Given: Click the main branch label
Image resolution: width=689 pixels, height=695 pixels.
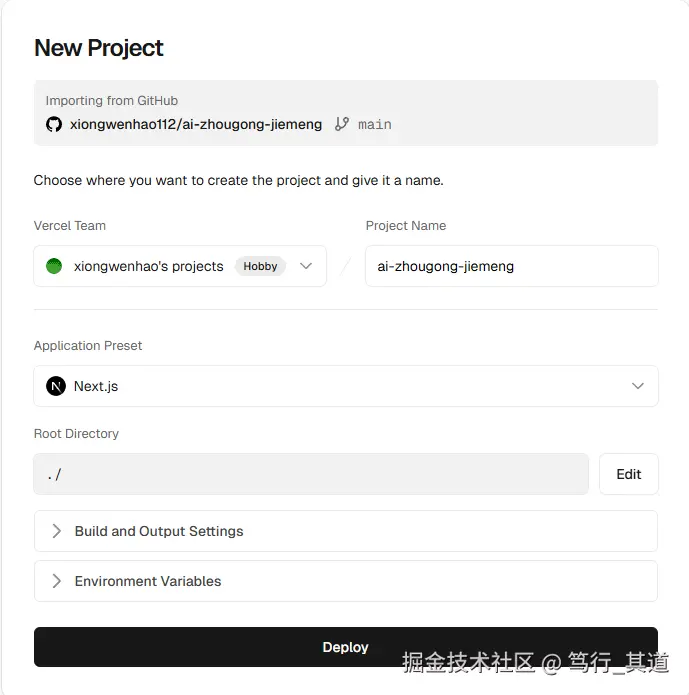Looking at the screenshot, I should click(375, 124).
